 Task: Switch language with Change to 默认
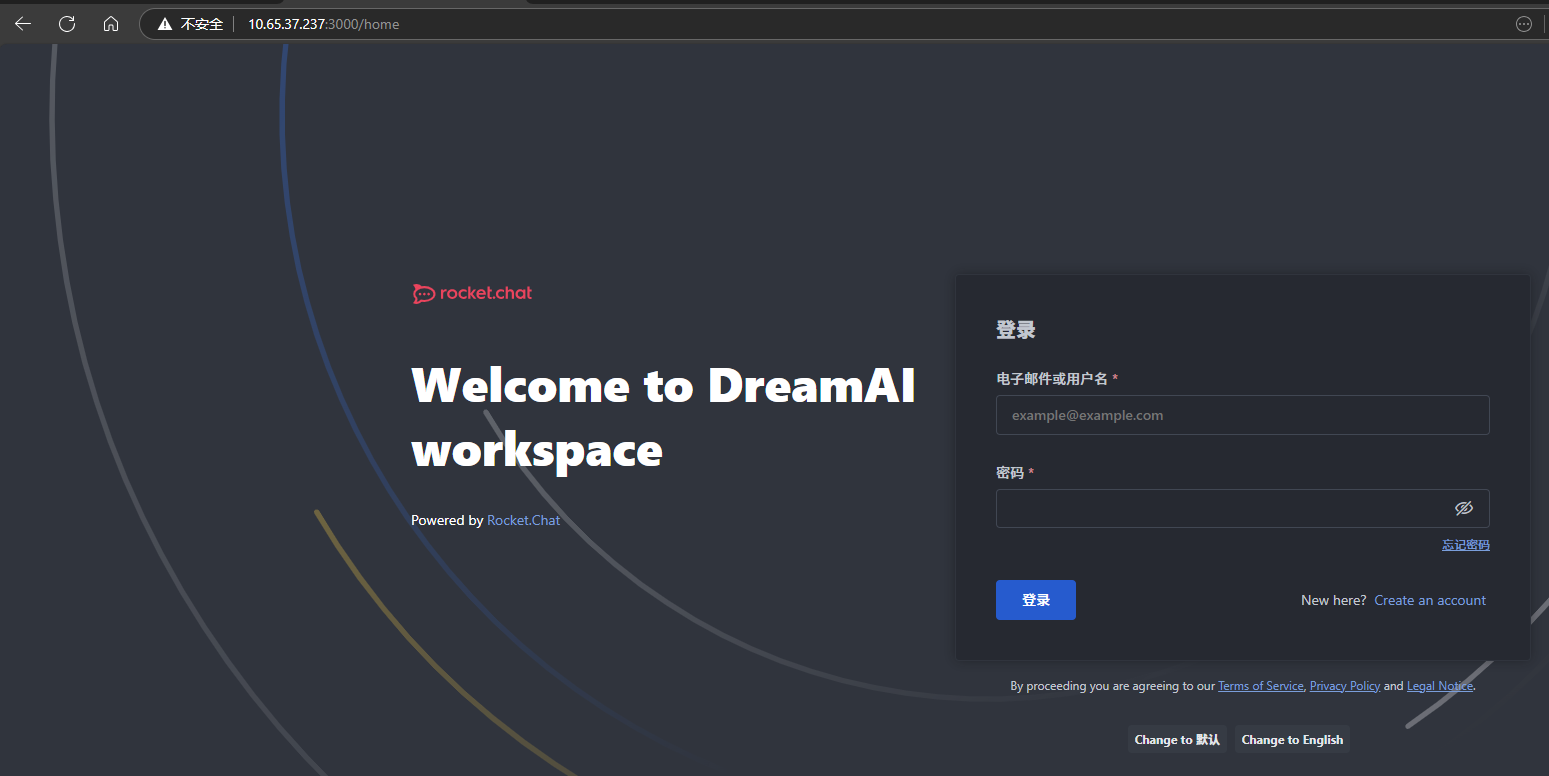pos(1177,740)
